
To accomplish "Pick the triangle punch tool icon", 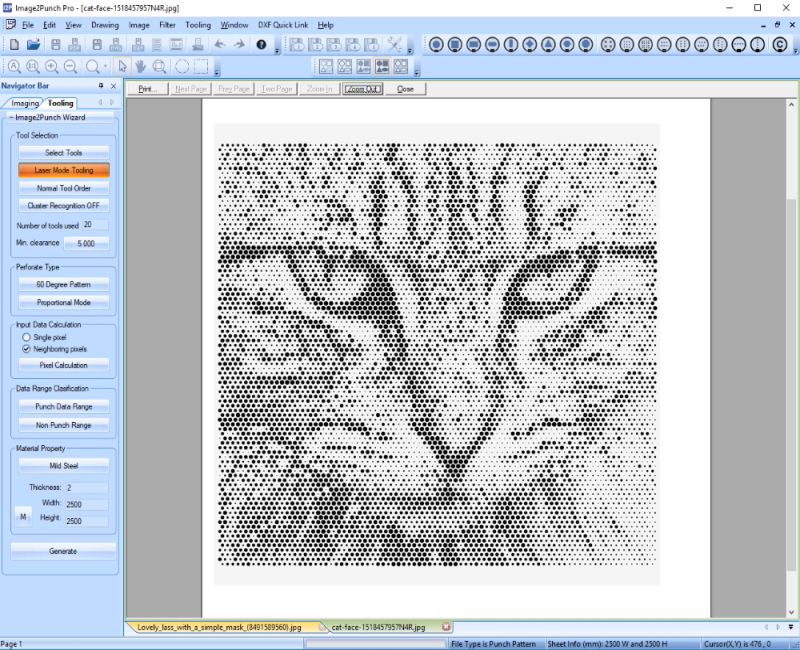I will pos(548,45).
